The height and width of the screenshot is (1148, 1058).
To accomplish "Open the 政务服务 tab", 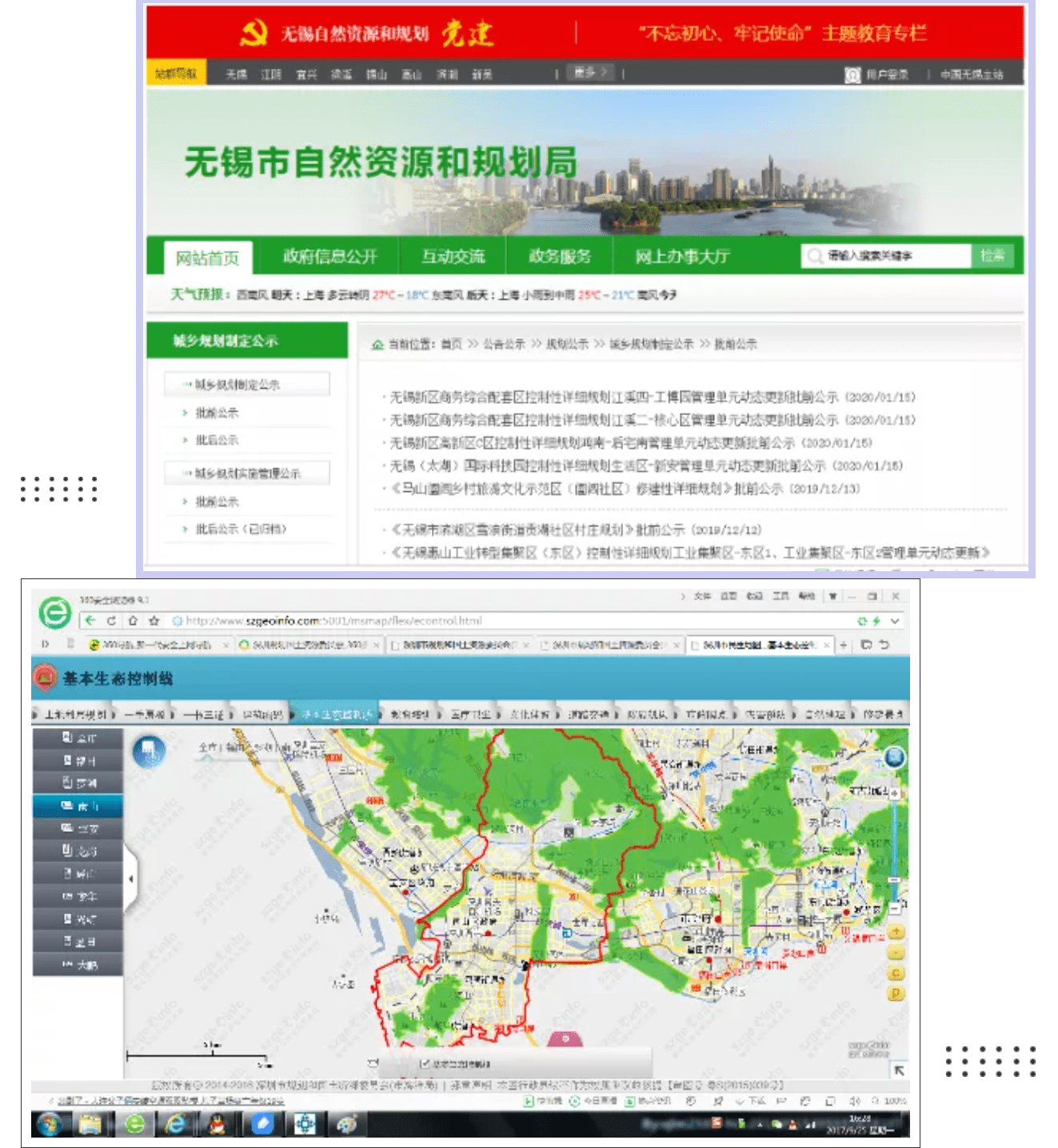I will tap(560, 256).
